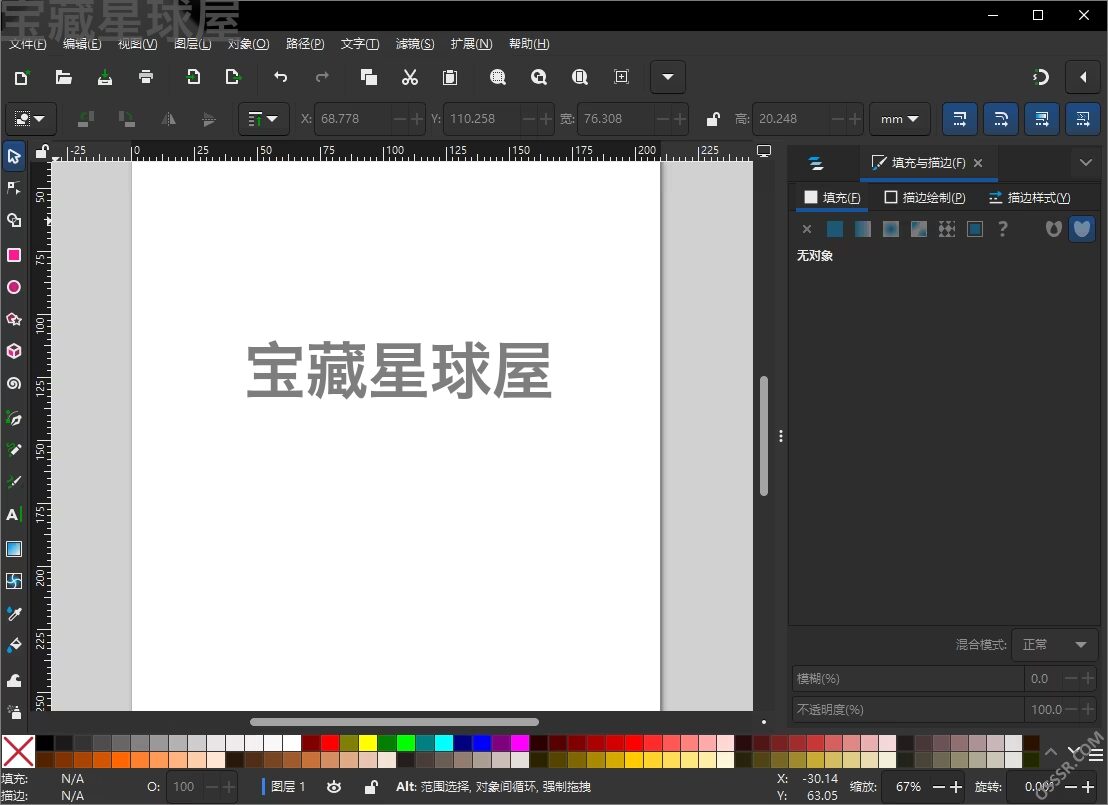Toggle move gradients with object
The width and height of the screenshot is (1108, 805).
pos(1042,119)
